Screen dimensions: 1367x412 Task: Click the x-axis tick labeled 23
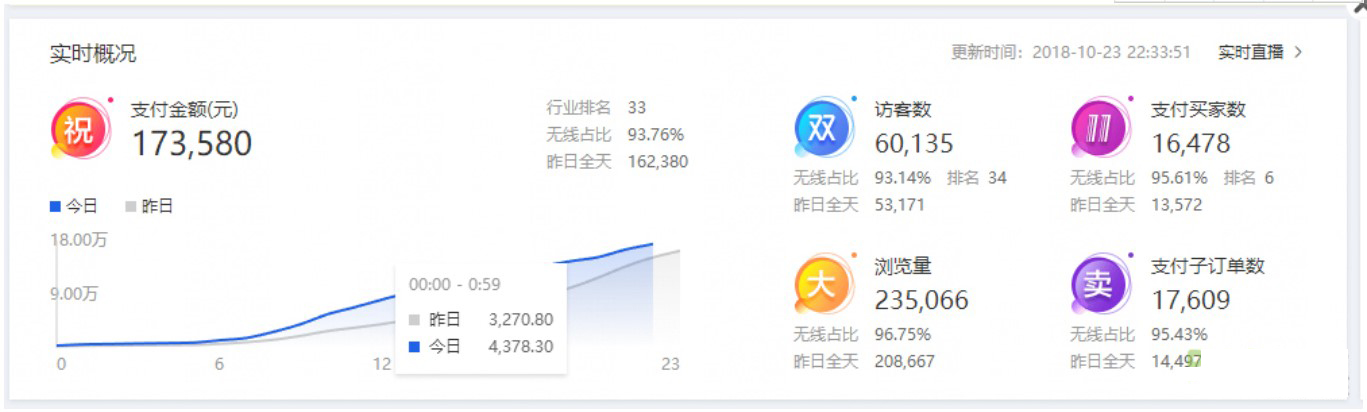point(670,364)
